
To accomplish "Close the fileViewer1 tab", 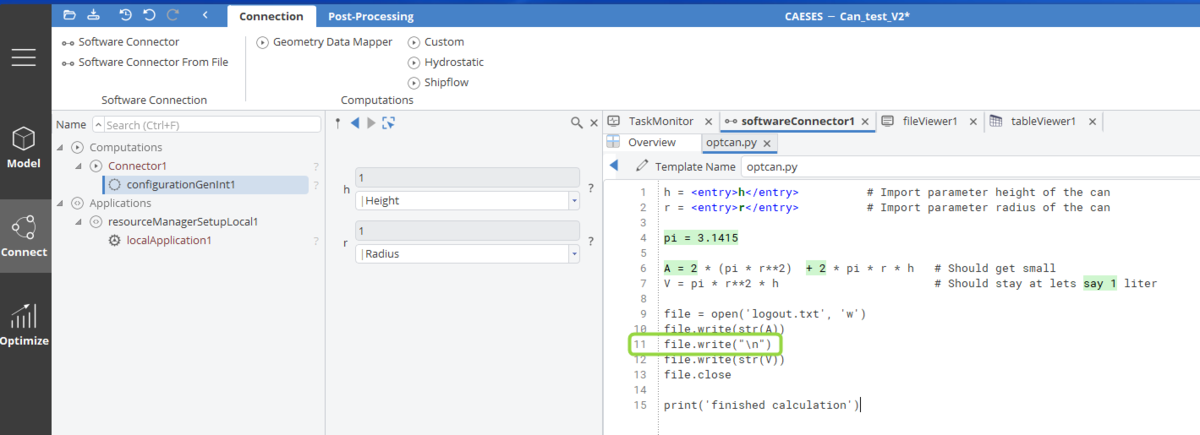I will pos(974,121).
